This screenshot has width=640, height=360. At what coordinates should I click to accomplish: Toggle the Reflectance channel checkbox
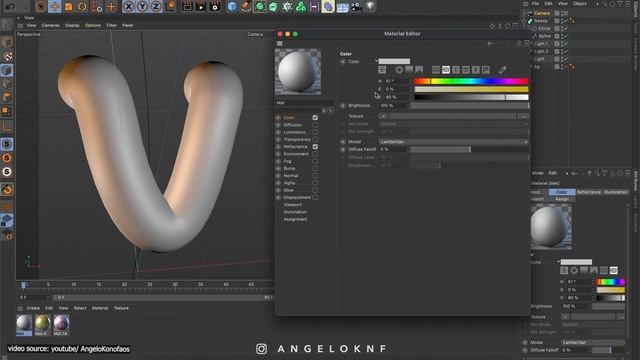pyautogui.click(x=315, y=147)
